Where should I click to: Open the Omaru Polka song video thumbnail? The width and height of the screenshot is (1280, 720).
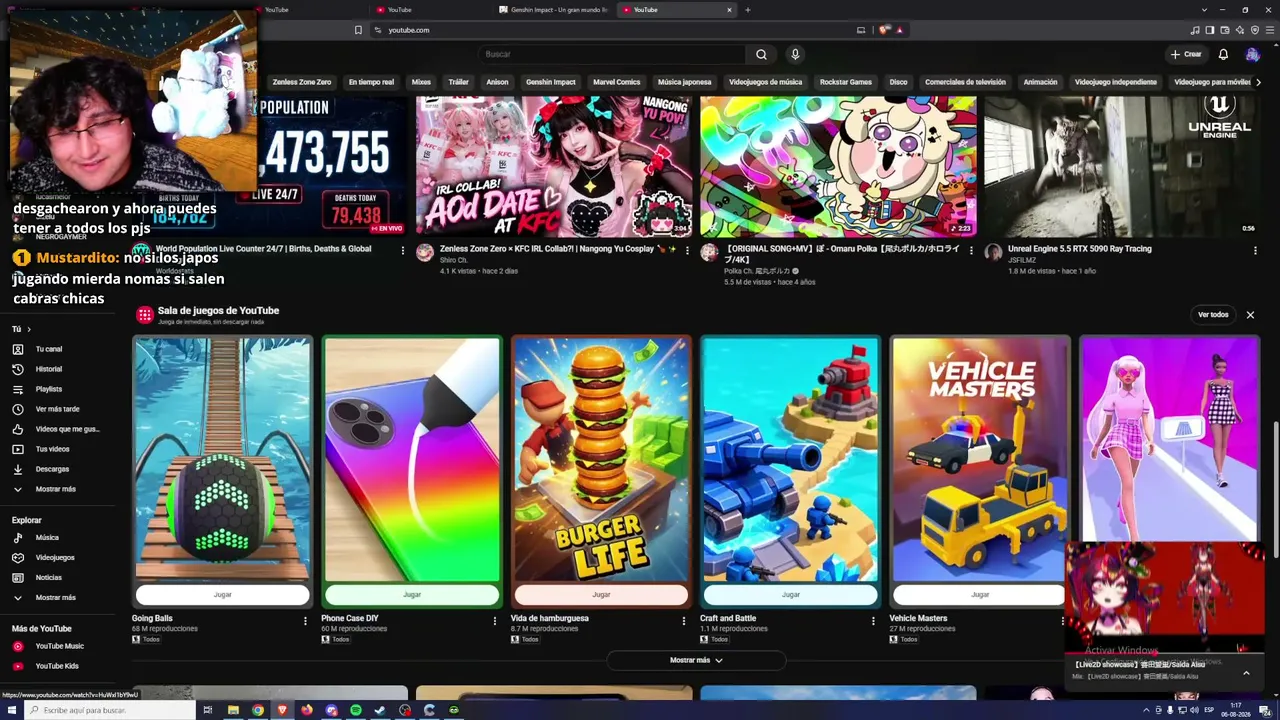[838, 167]
